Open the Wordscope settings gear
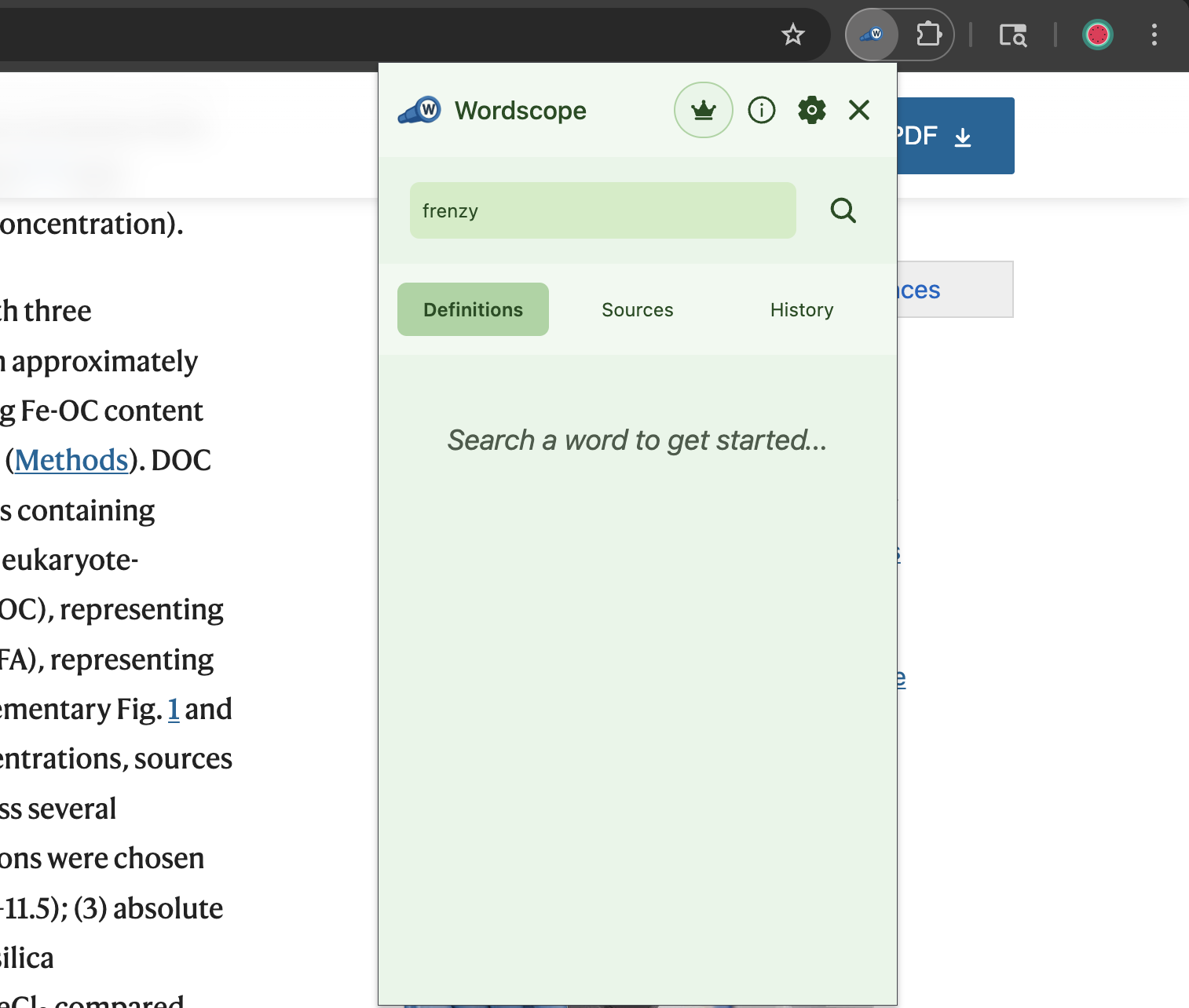Image resolution: width=1189 pixels, height=1008 pixels. coord(811,110)
